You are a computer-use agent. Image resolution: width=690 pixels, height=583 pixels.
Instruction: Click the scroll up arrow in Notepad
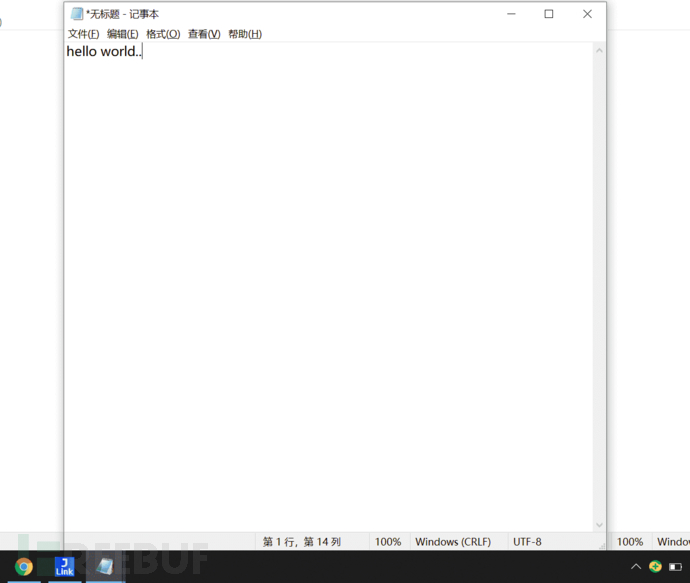(x=599, y=51)
